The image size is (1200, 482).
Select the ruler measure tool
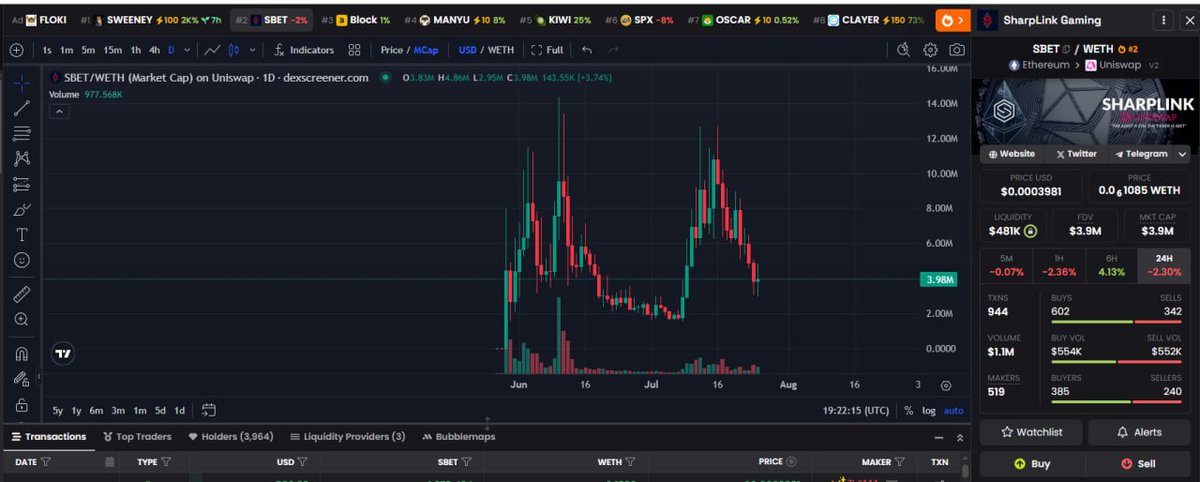21,294
